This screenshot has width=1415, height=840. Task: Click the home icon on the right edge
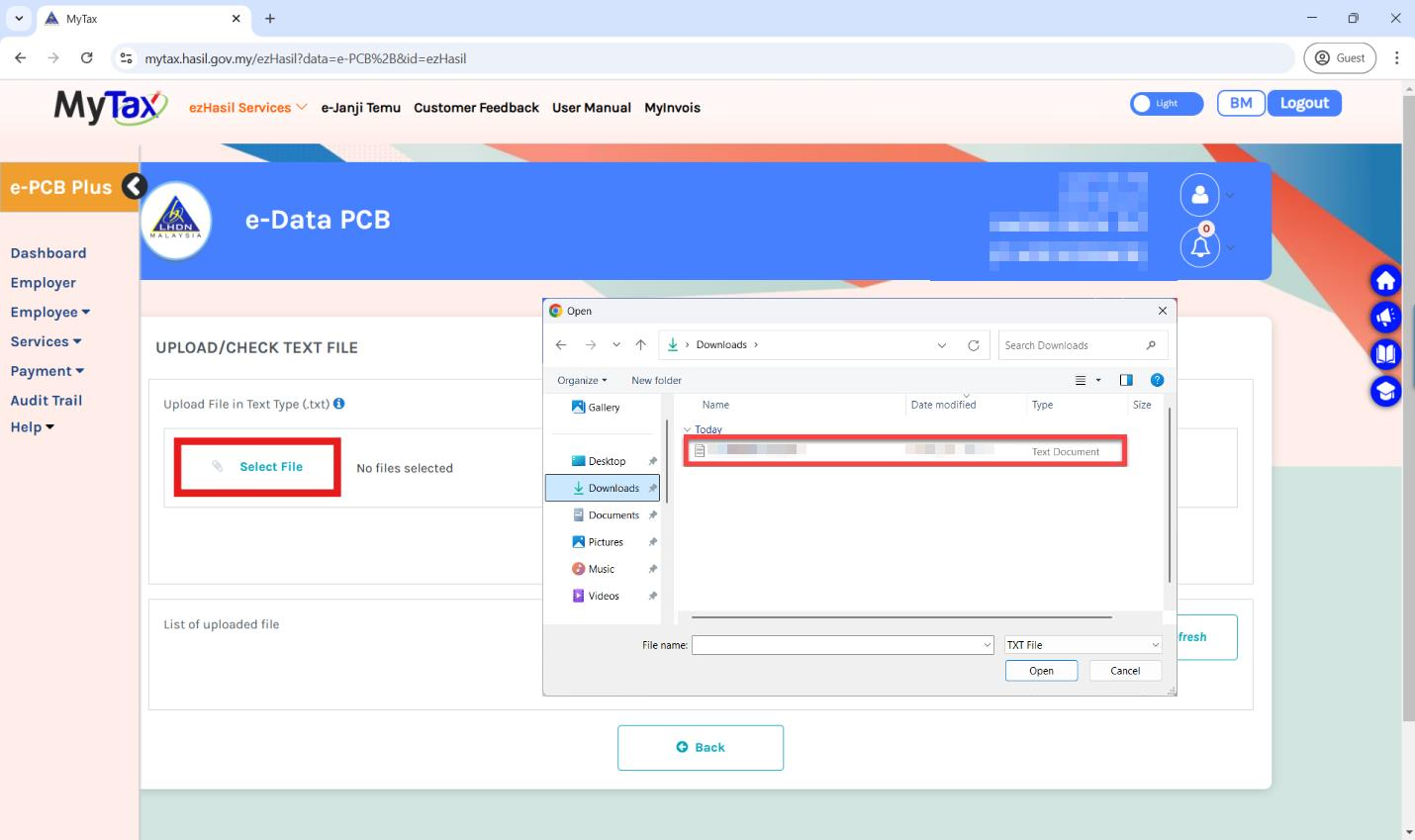click(1385, 280)
